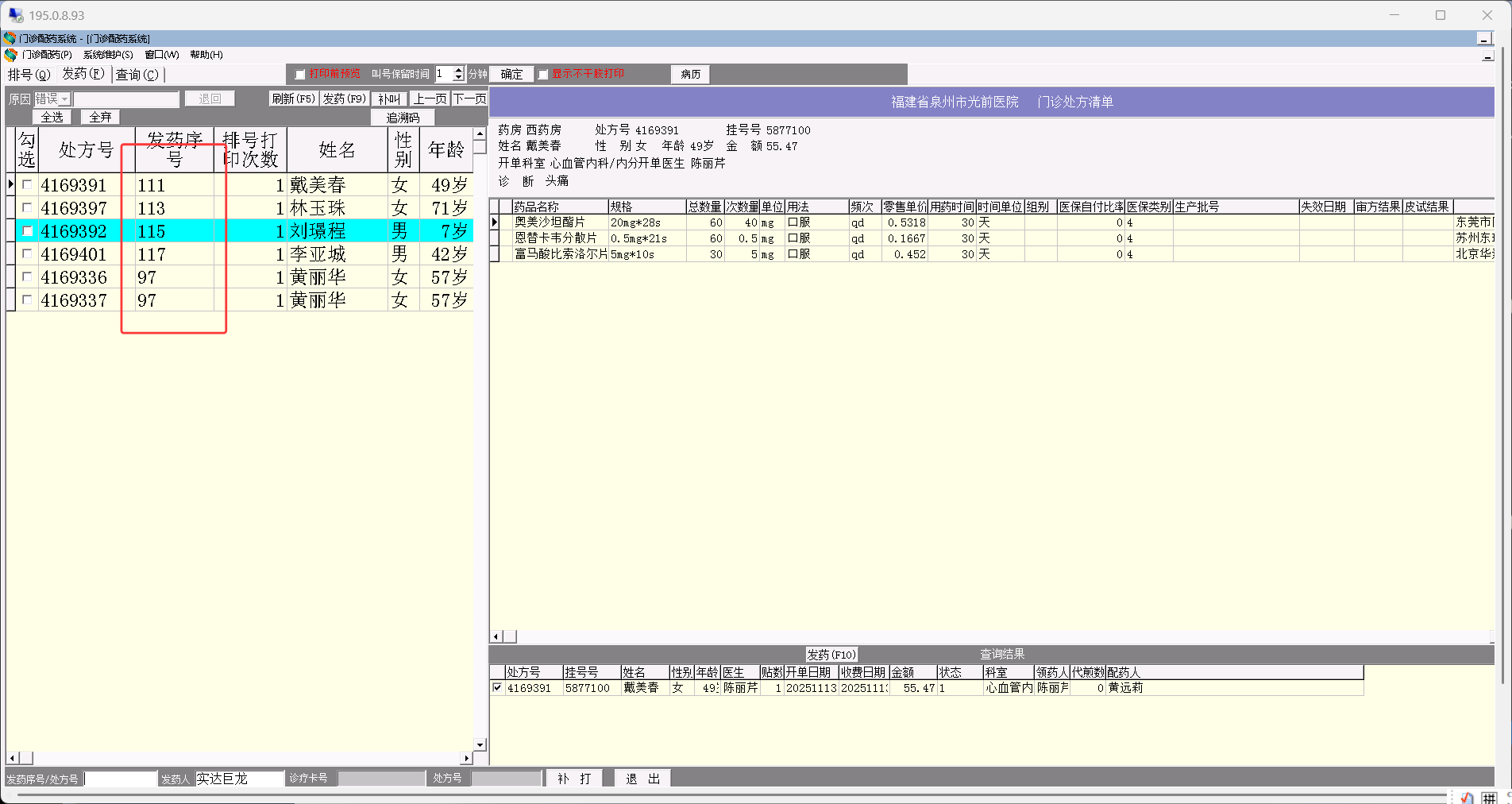The image size is (1512, 804).
Task: Click the 门诊配药系统 application icon in the window title
Action: [10, 38]
